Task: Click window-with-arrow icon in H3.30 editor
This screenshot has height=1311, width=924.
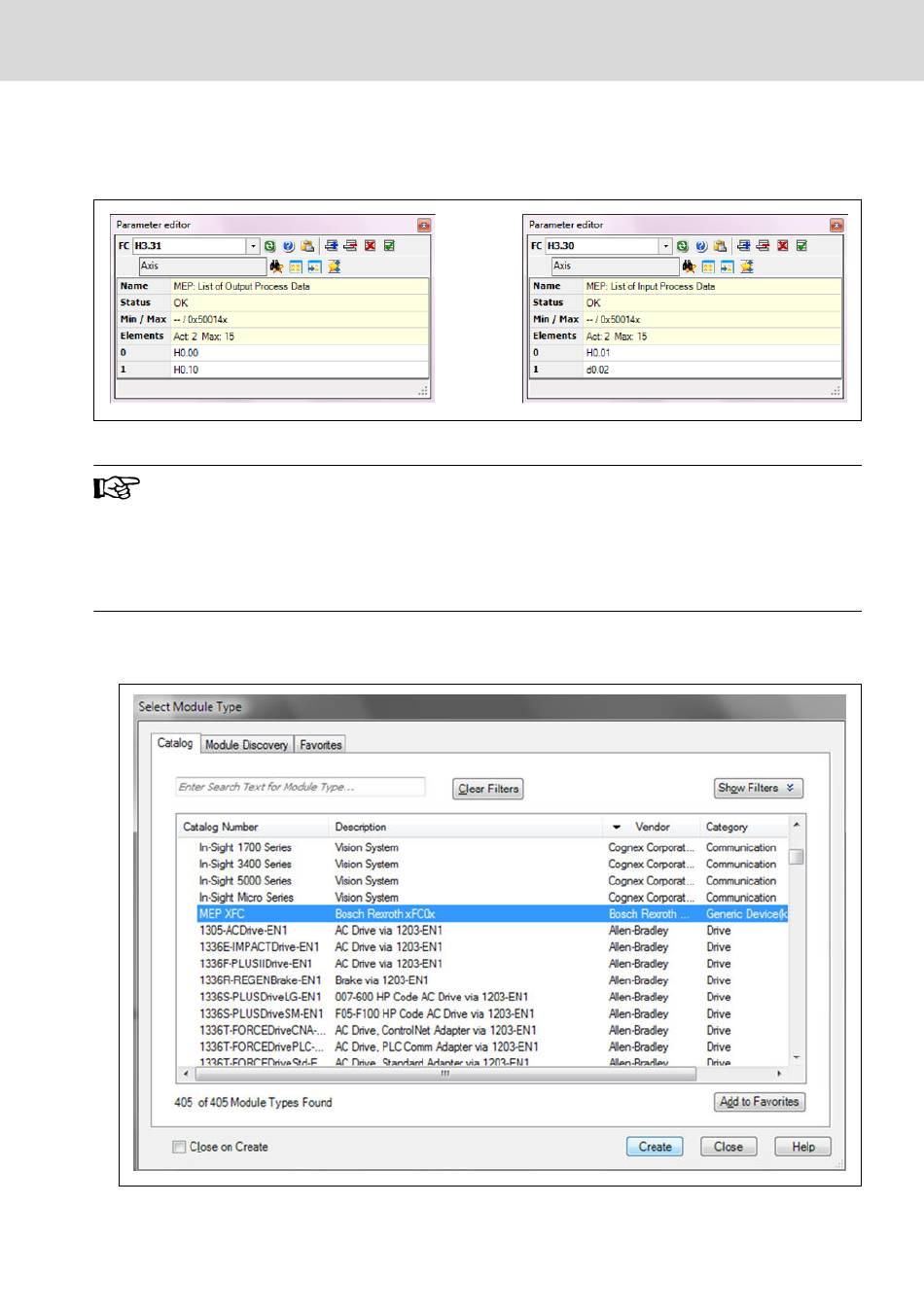Action: [728, 266]
